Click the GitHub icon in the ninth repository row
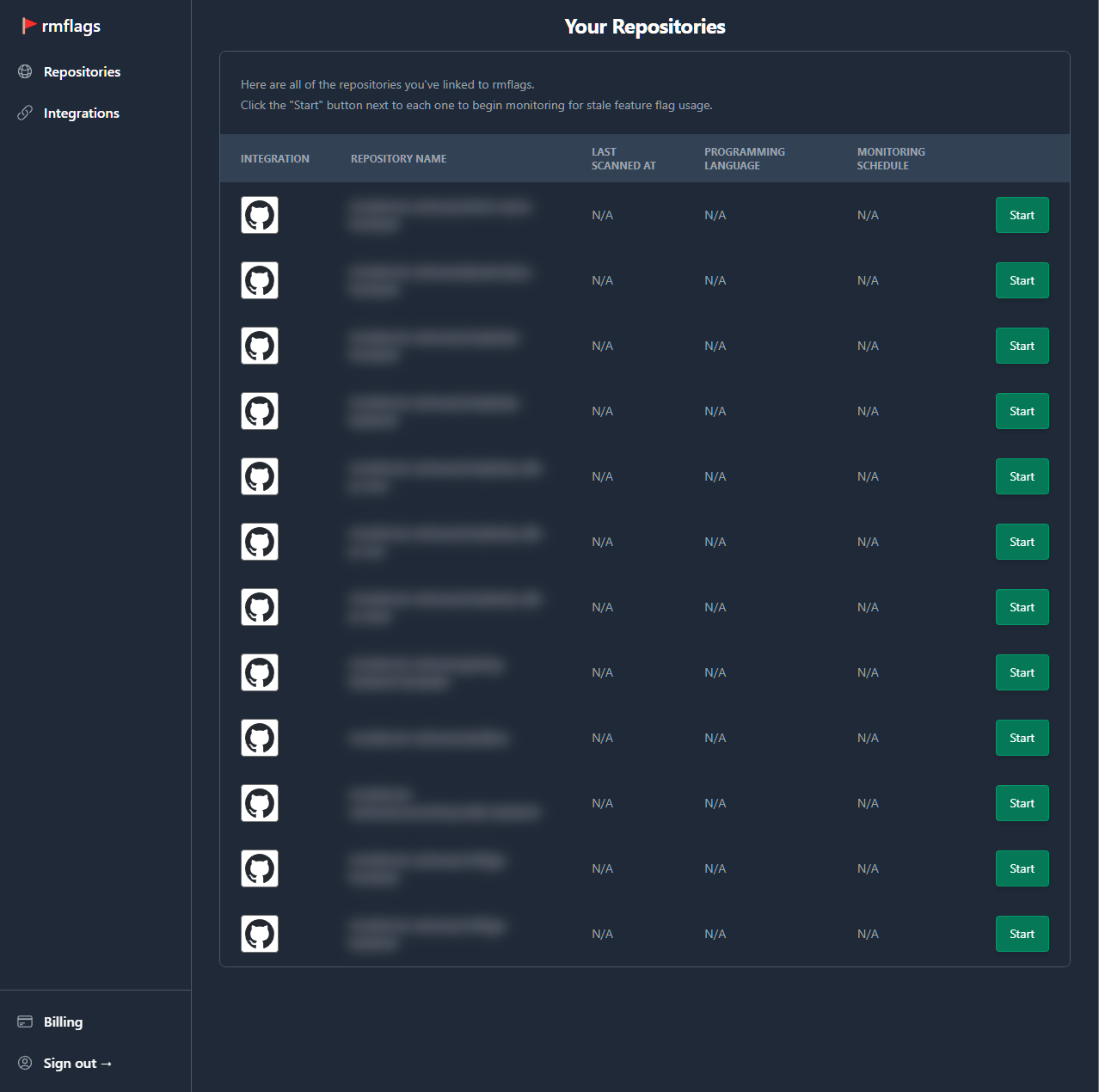 point(260,738)
